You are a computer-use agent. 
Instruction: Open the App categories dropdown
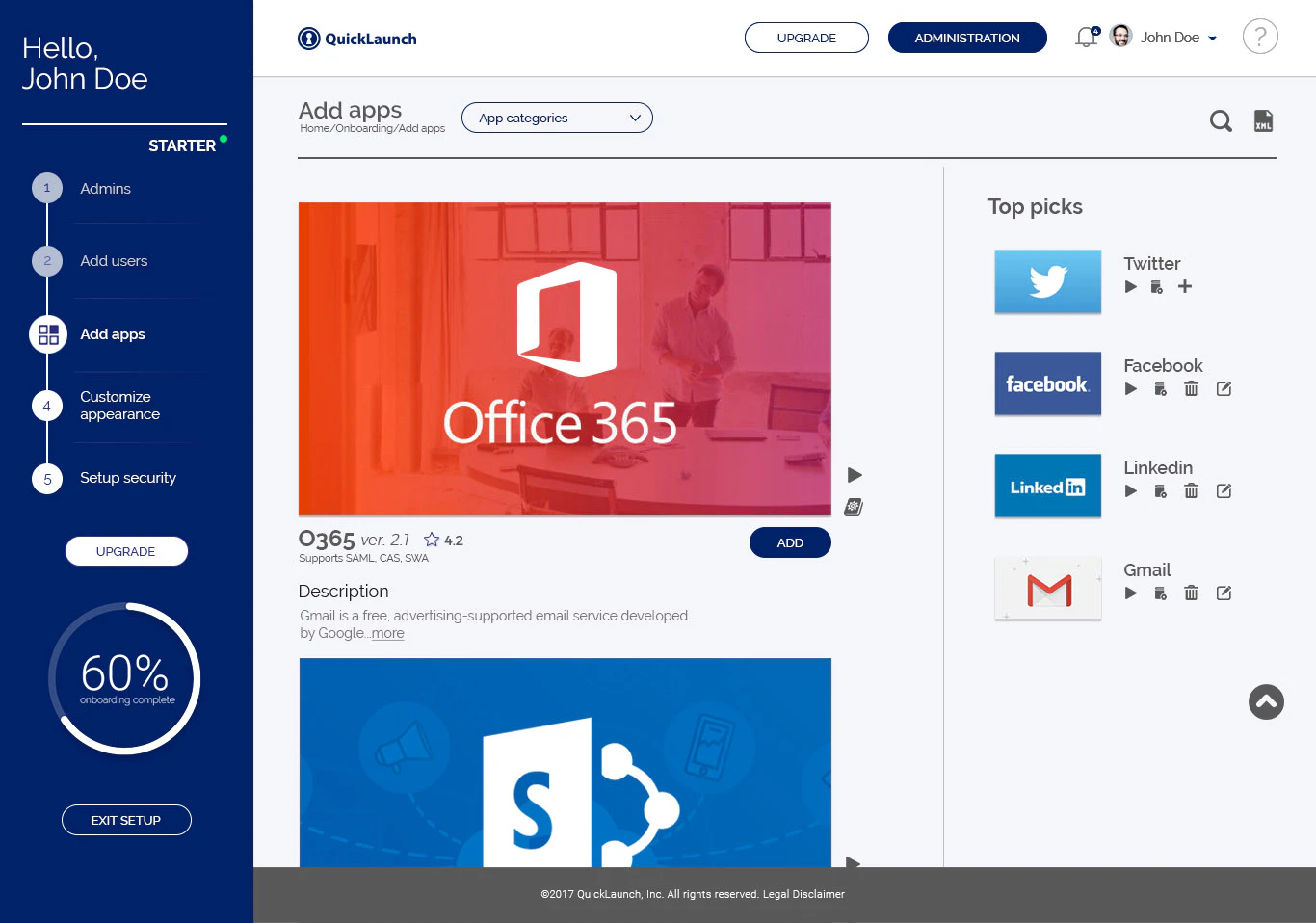tap(557, 118)
